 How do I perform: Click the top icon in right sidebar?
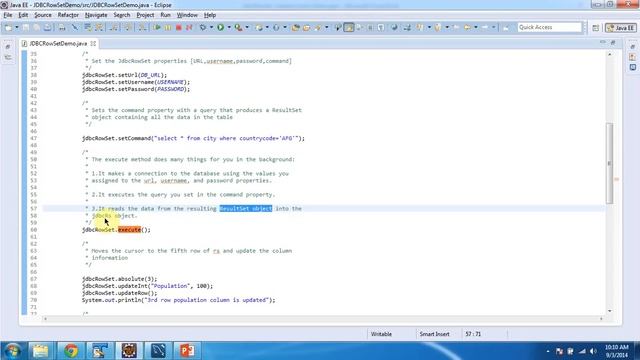tap(632, 47)
